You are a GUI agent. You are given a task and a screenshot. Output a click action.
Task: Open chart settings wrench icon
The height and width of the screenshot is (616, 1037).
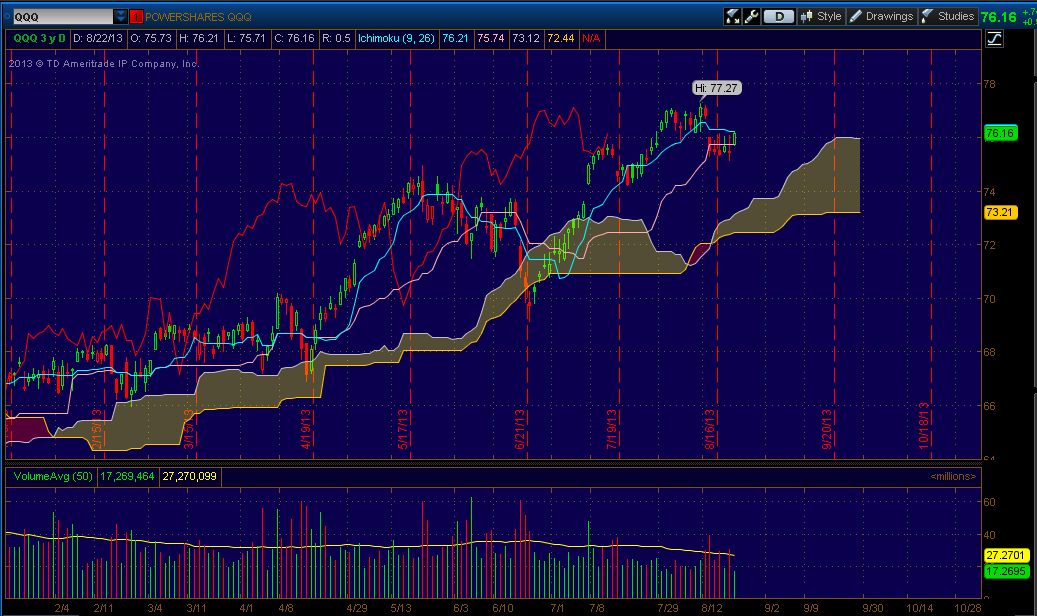coord(751,17)
